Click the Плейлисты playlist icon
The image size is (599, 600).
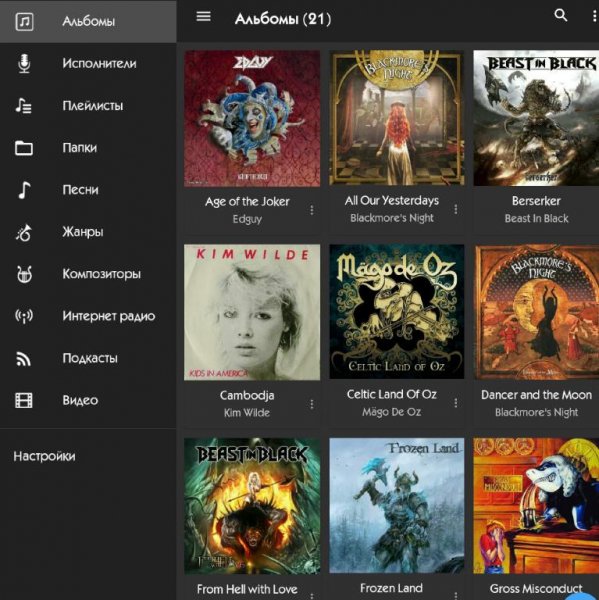(24, 106)
